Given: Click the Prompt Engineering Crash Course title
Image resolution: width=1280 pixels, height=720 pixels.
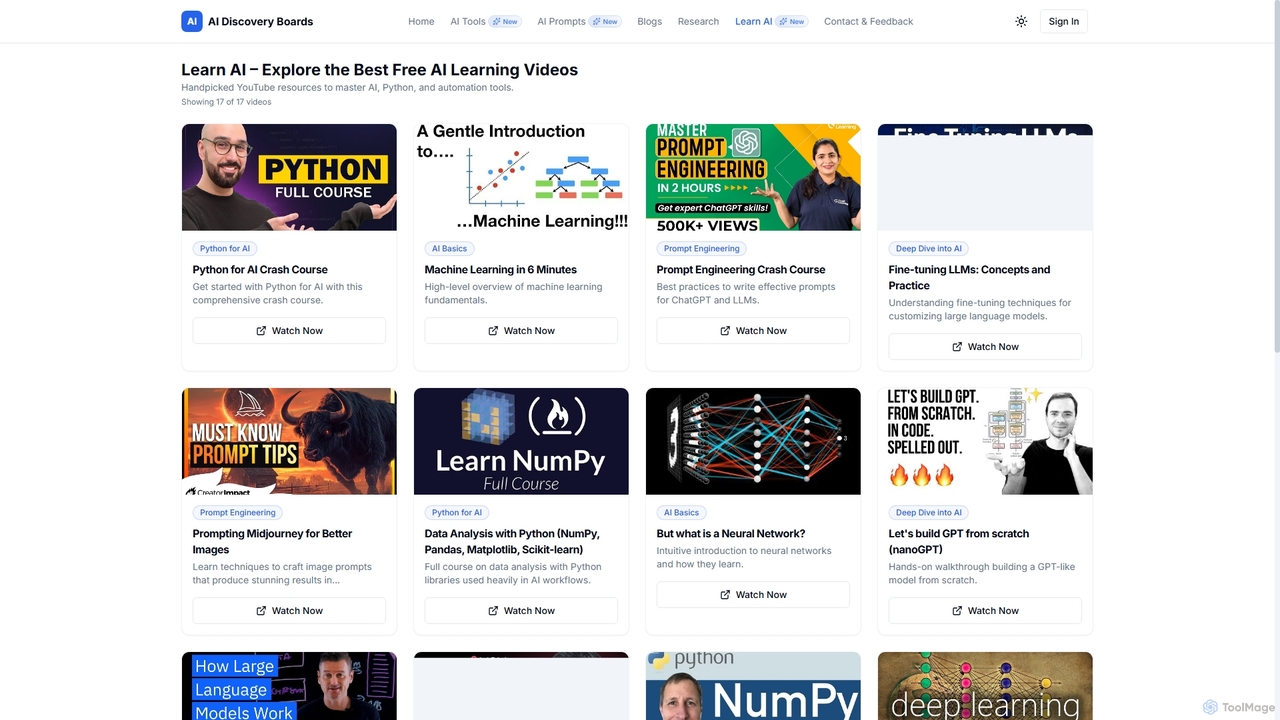Looking at the screenshot, I should 741,269.
